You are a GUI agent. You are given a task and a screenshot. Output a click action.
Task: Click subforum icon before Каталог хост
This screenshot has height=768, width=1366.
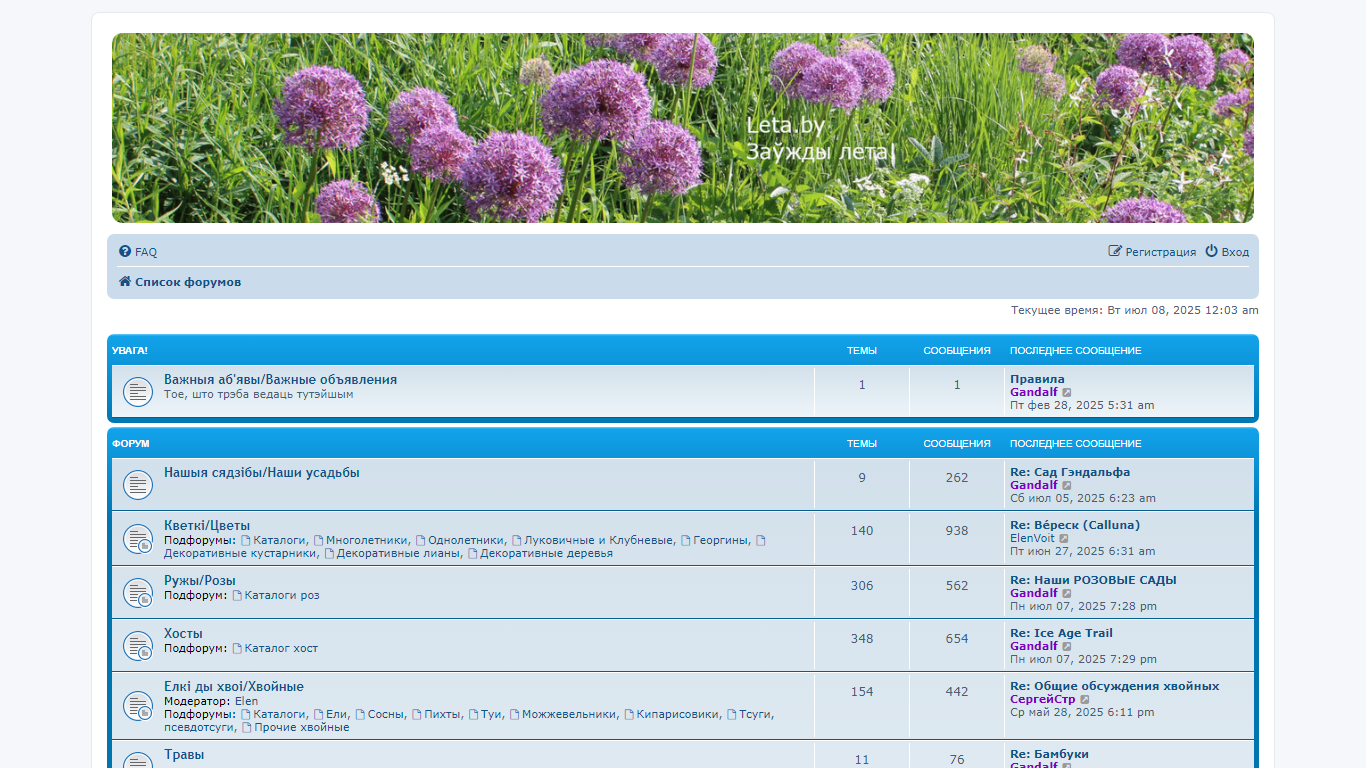click(237, 649)
